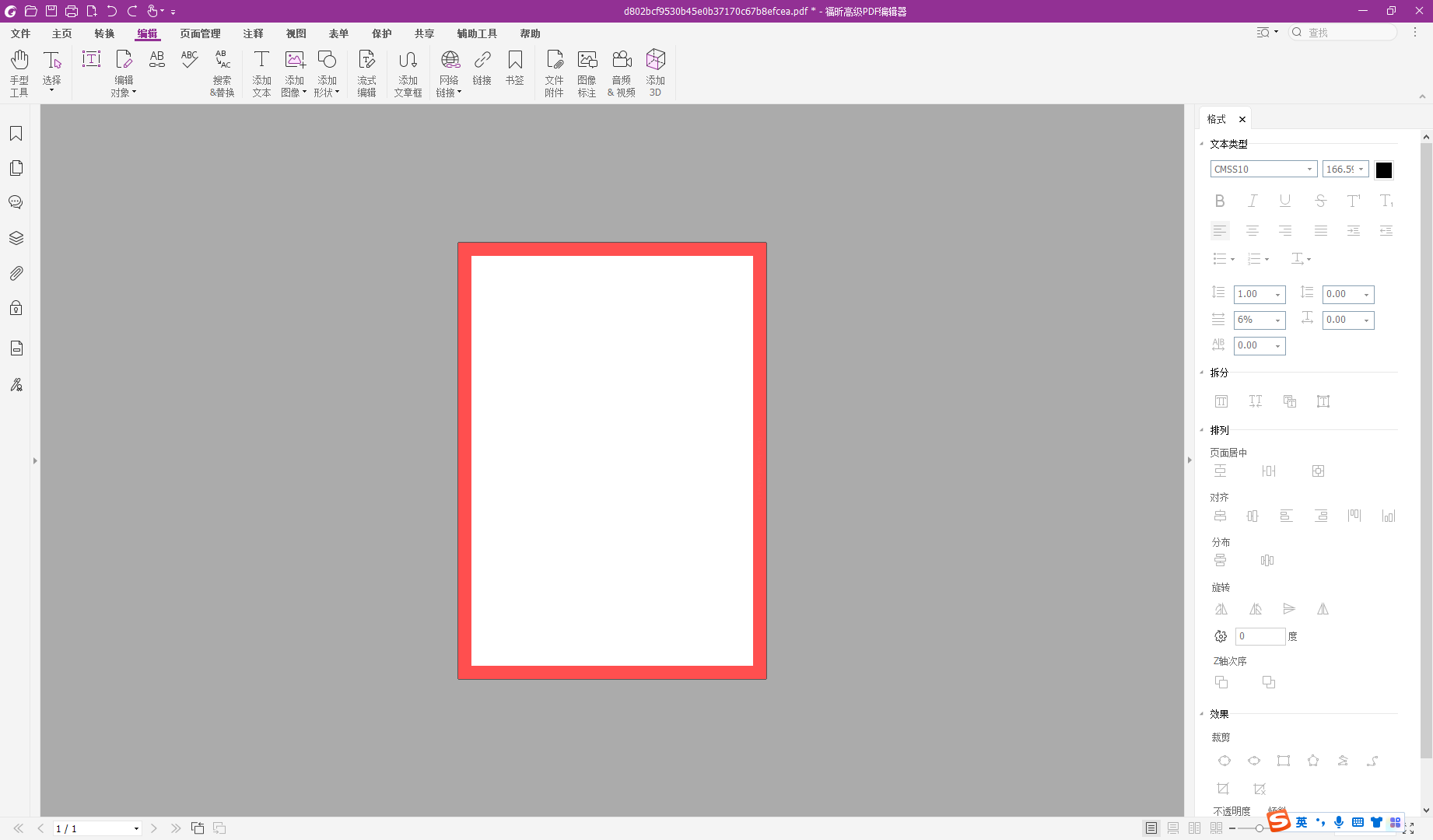Open the Comments side panel
This screenshot has width=1433, height=840.
(x=16, y=202)
